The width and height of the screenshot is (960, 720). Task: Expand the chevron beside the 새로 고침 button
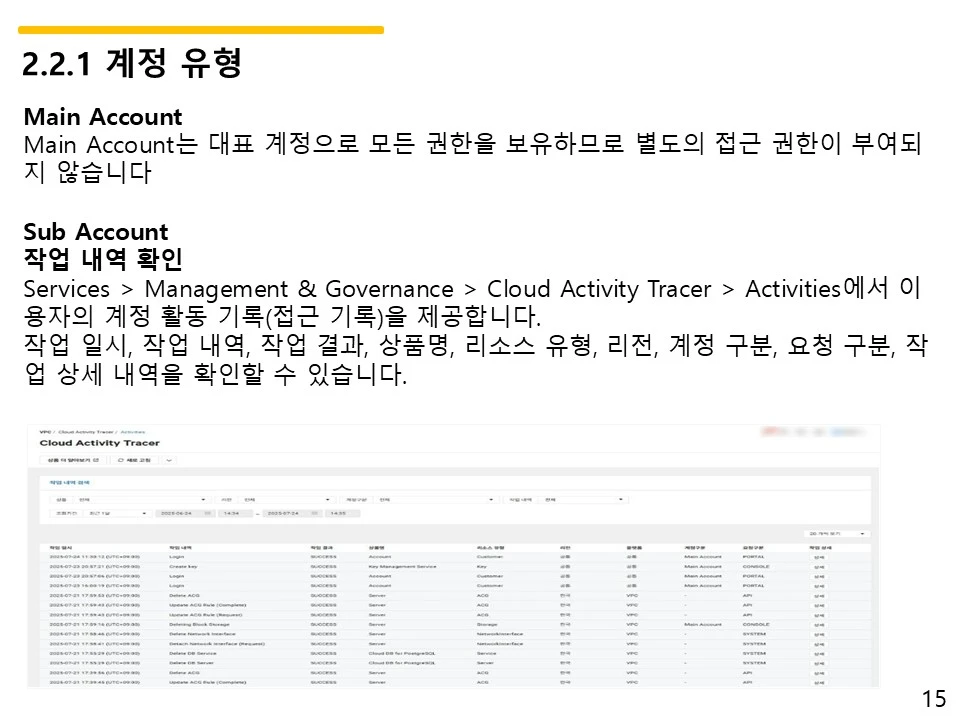pyautogui.click(x=168, y=460)
